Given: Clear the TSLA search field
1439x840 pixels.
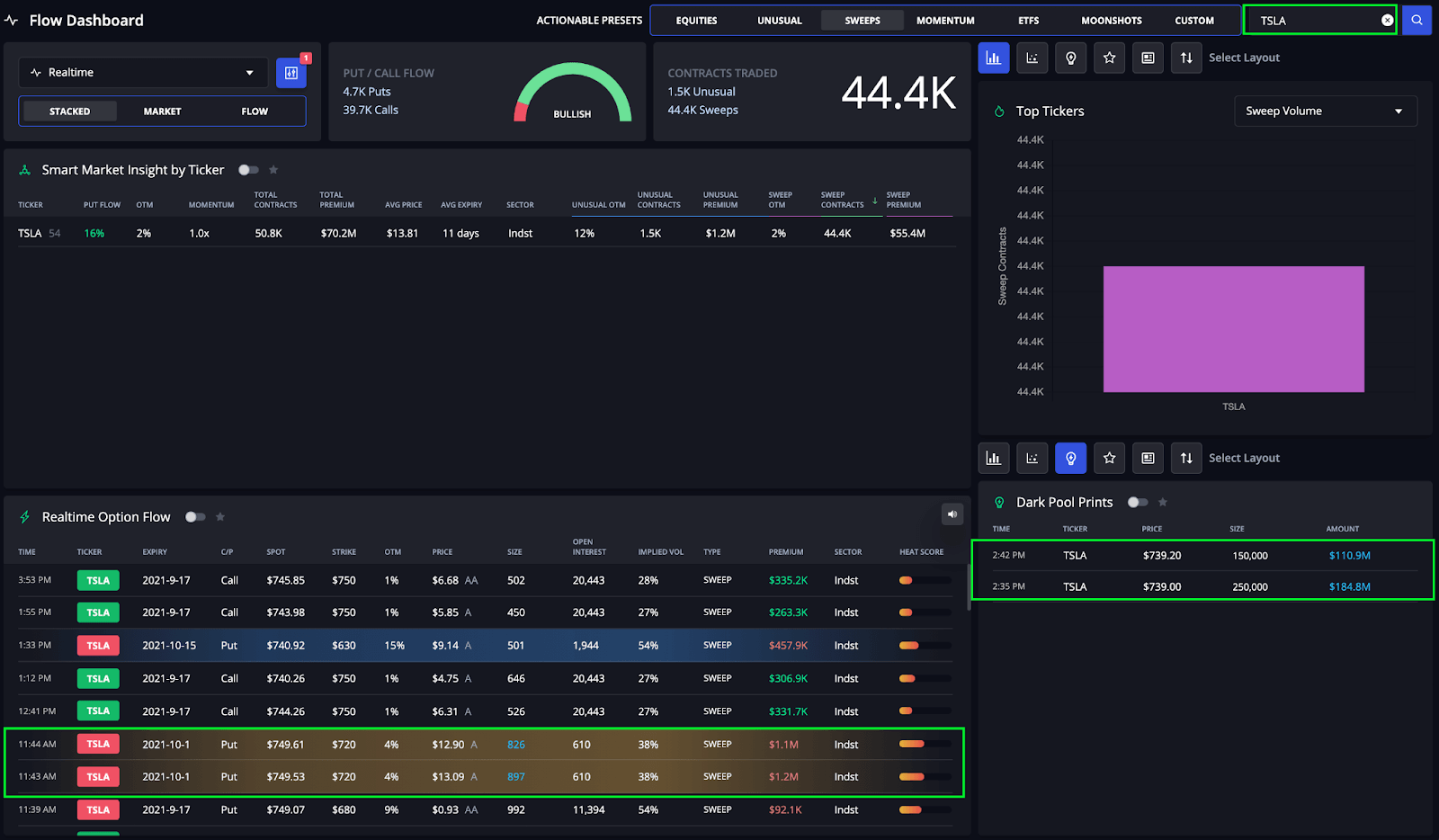Looking at the screenshot, I should (1387, 20).
